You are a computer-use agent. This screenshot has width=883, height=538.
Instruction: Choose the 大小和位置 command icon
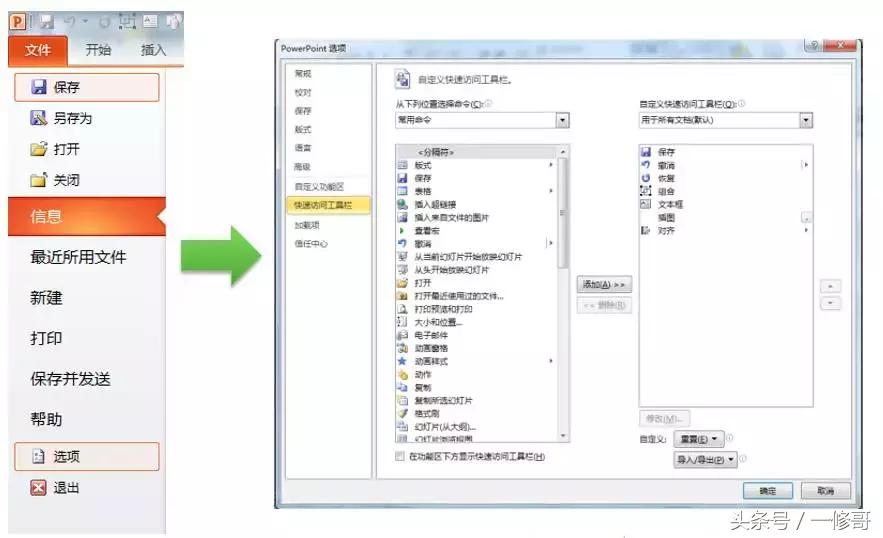click(x=402, y=322)
